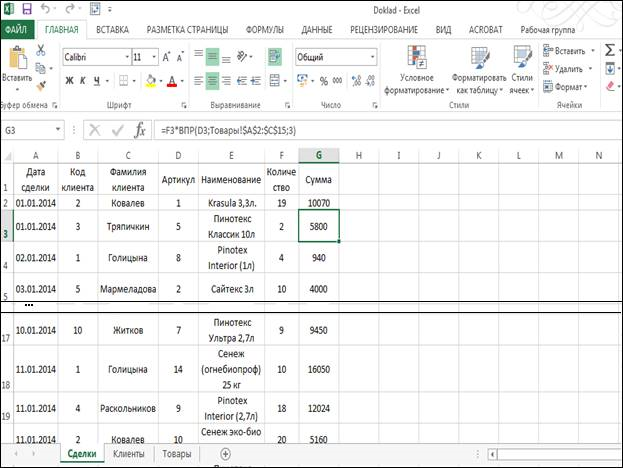Decrease font size with small A icon
The image size is (623, 468).
(180, 57)
